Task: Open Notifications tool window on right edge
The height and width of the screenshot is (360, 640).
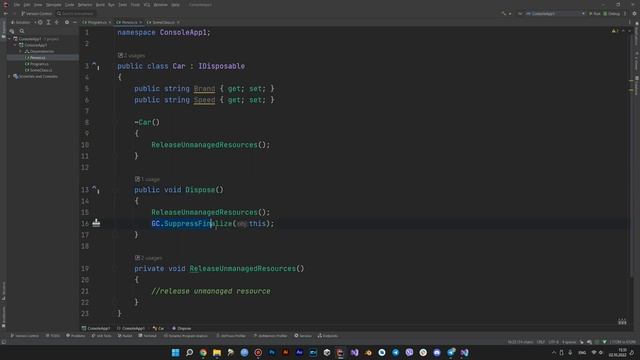Action: (x=636, y=34)
